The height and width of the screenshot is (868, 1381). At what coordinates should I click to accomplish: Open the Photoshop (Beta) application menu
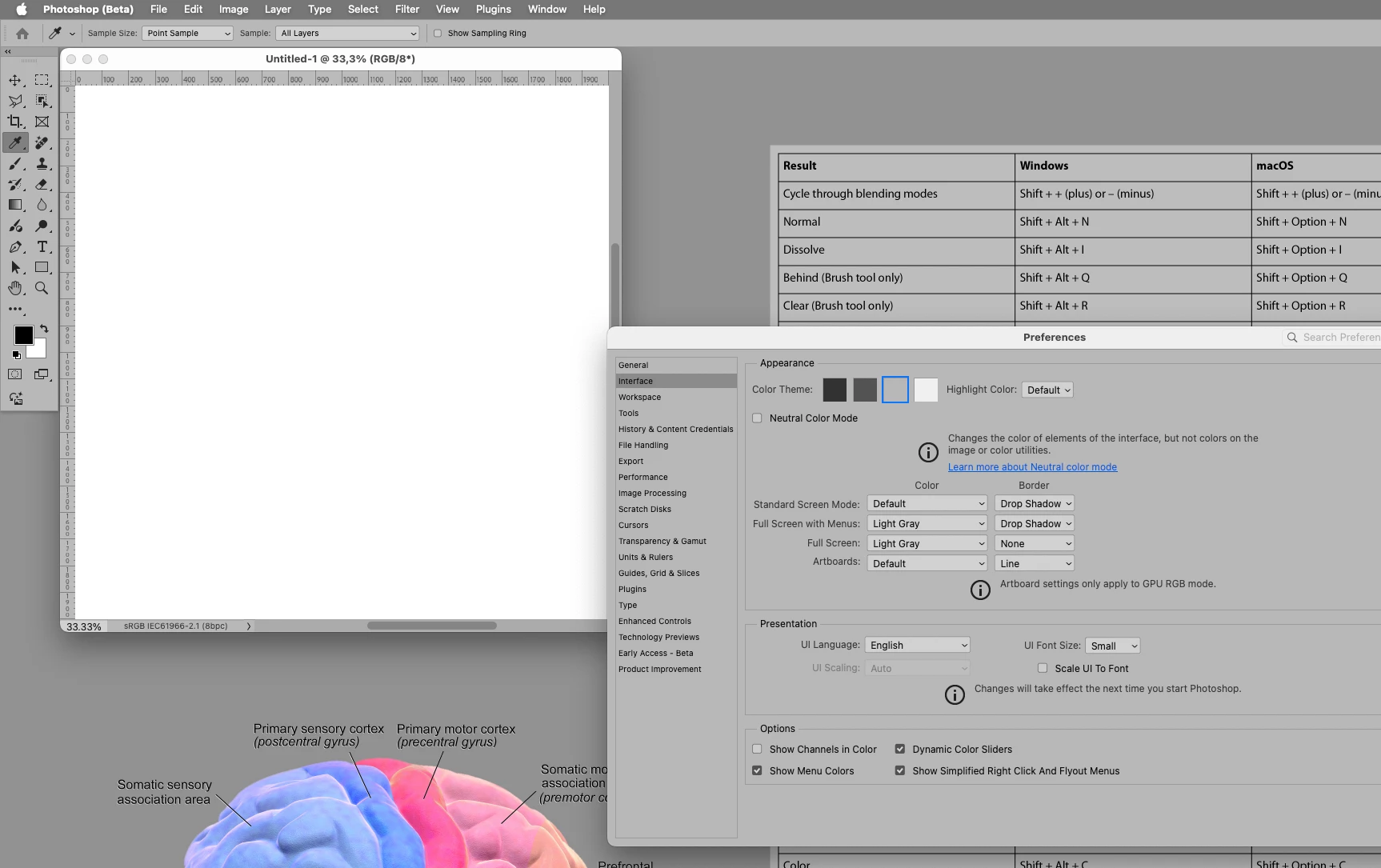coord(88,10)
